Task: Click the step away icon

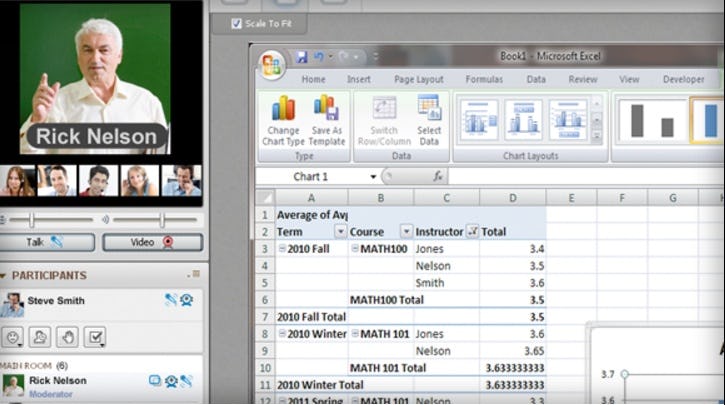Action: [x=40, y=337]
